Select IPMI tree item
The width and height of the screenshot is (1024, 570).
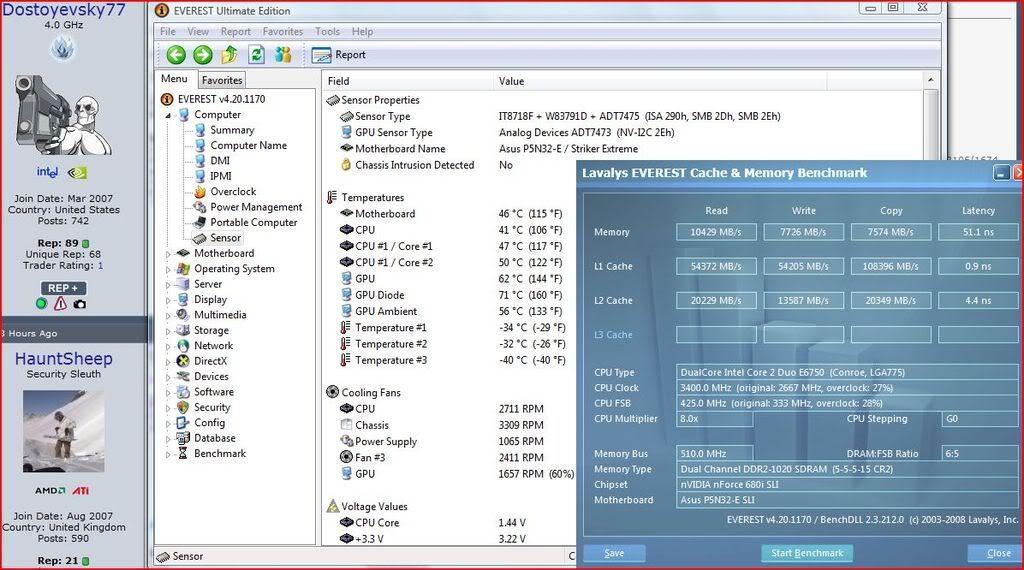221,176
